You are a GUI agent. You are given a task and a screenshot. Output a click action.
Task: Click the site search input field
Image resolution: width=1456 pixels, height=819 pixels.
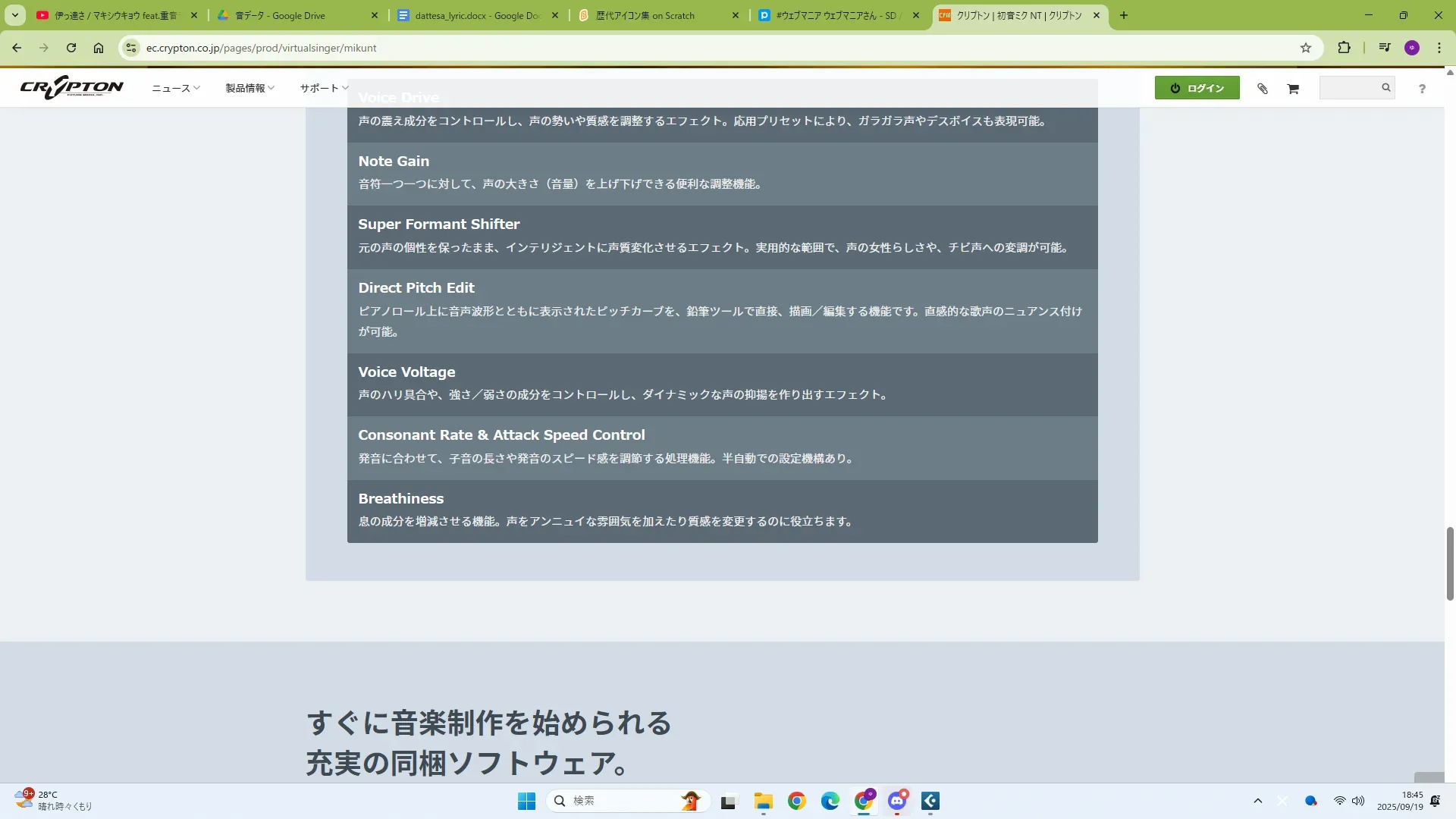tap(1349, 88)
